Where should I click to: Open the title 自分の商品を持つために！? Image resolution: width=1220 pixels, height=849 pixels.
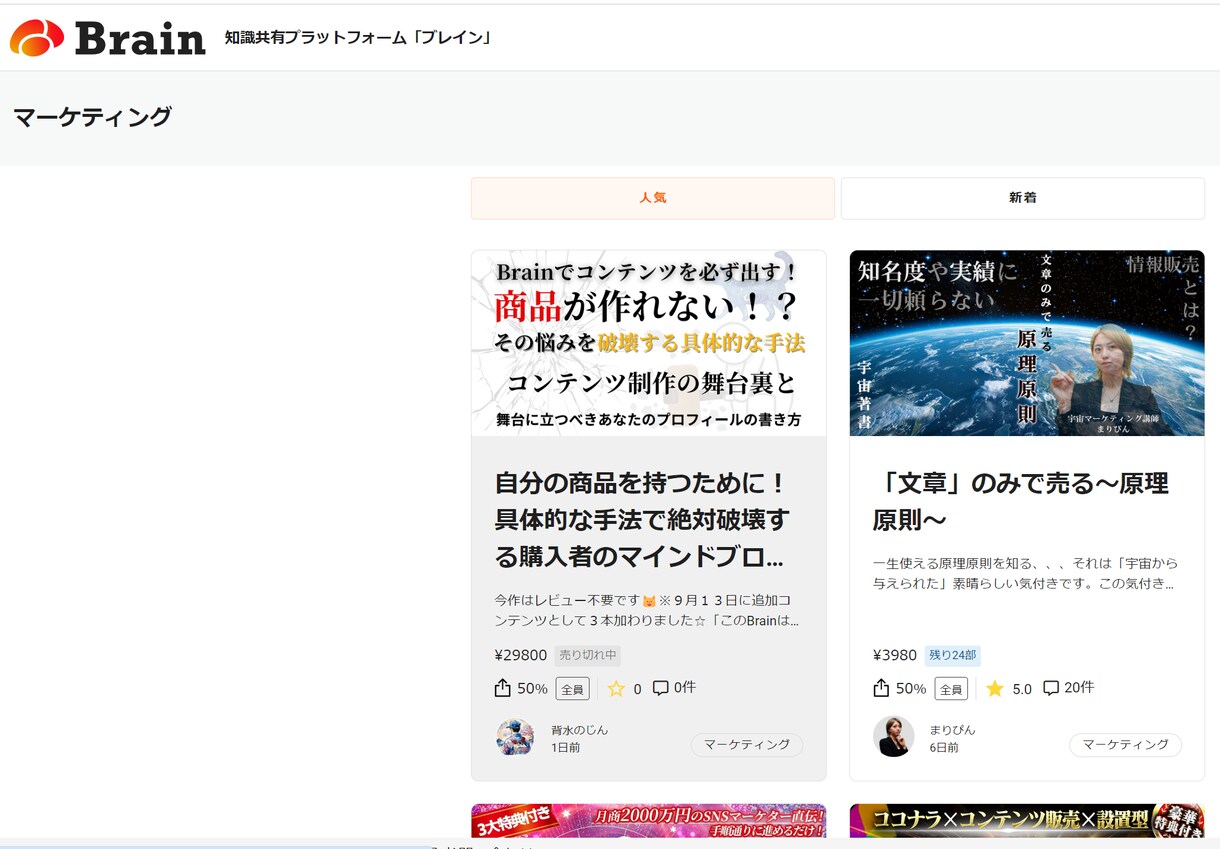pos(642,520)
